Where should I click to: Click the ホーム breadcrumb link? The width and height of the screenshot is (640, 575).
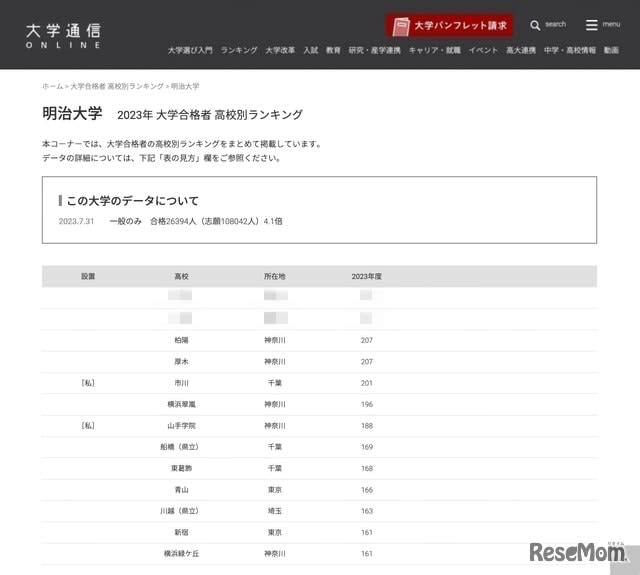pyautogui.click(x=53, y=86)
